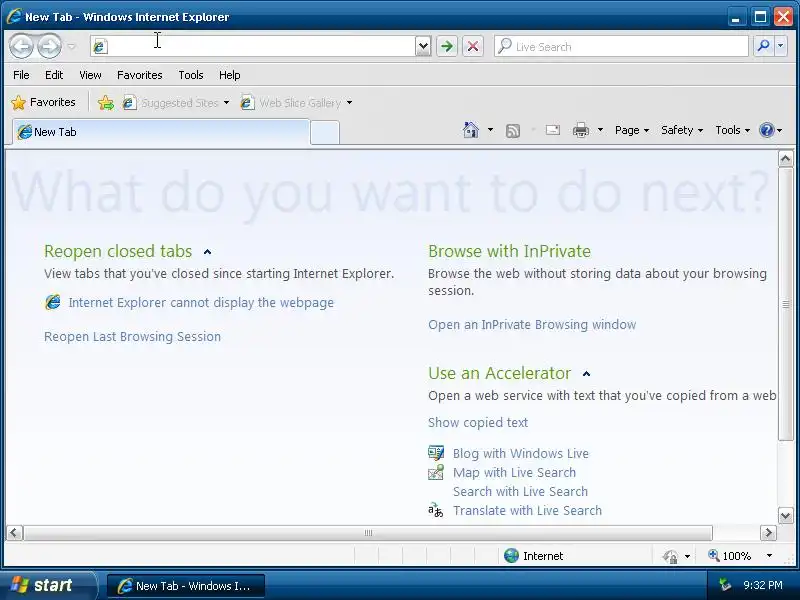
Task: Click the Home page icon
Action: (470, 130)
